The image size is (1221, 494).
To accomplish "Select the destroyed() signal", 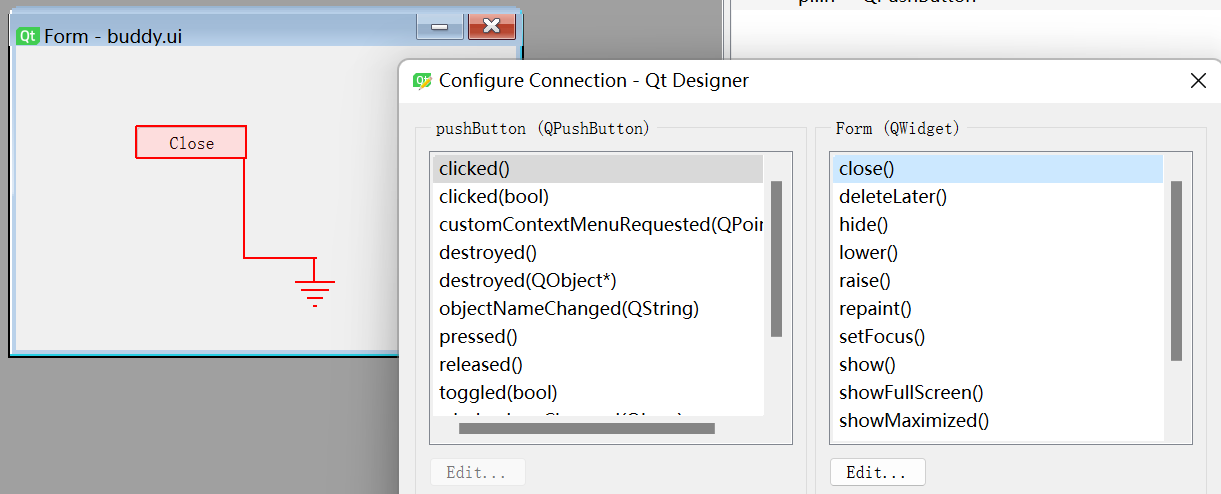I will (x=598, y=253).
